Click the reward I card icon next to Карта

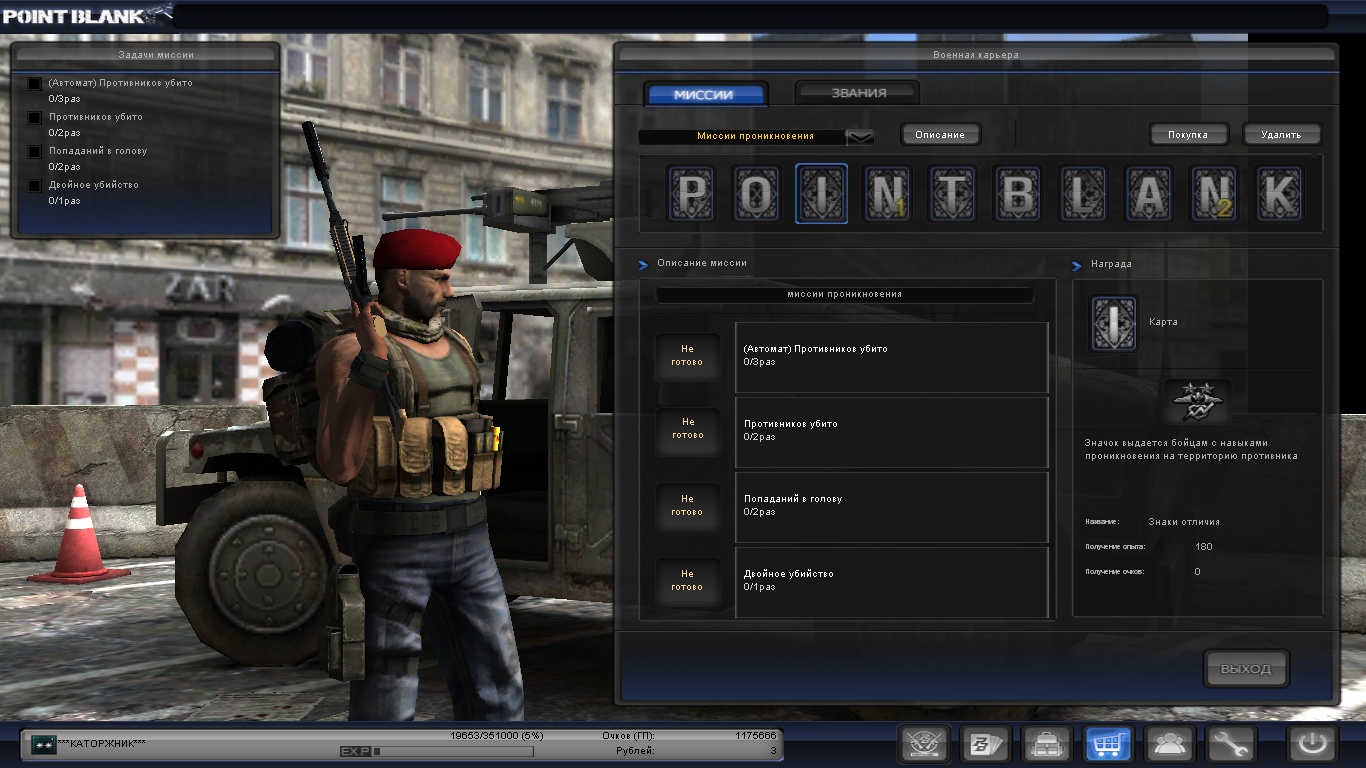[1113, 323]
